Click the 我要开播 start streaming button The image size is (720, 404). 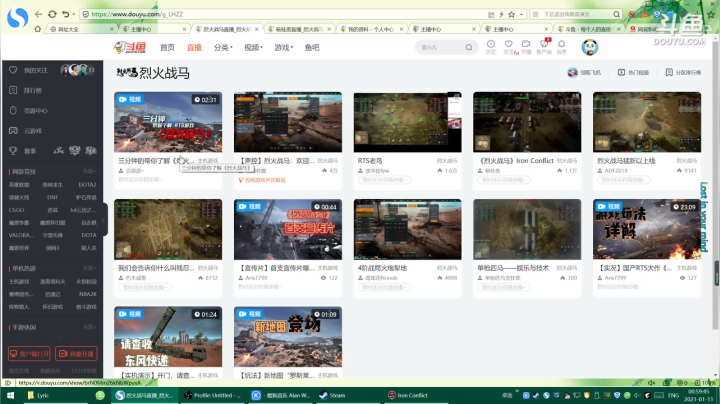[76, 354]
